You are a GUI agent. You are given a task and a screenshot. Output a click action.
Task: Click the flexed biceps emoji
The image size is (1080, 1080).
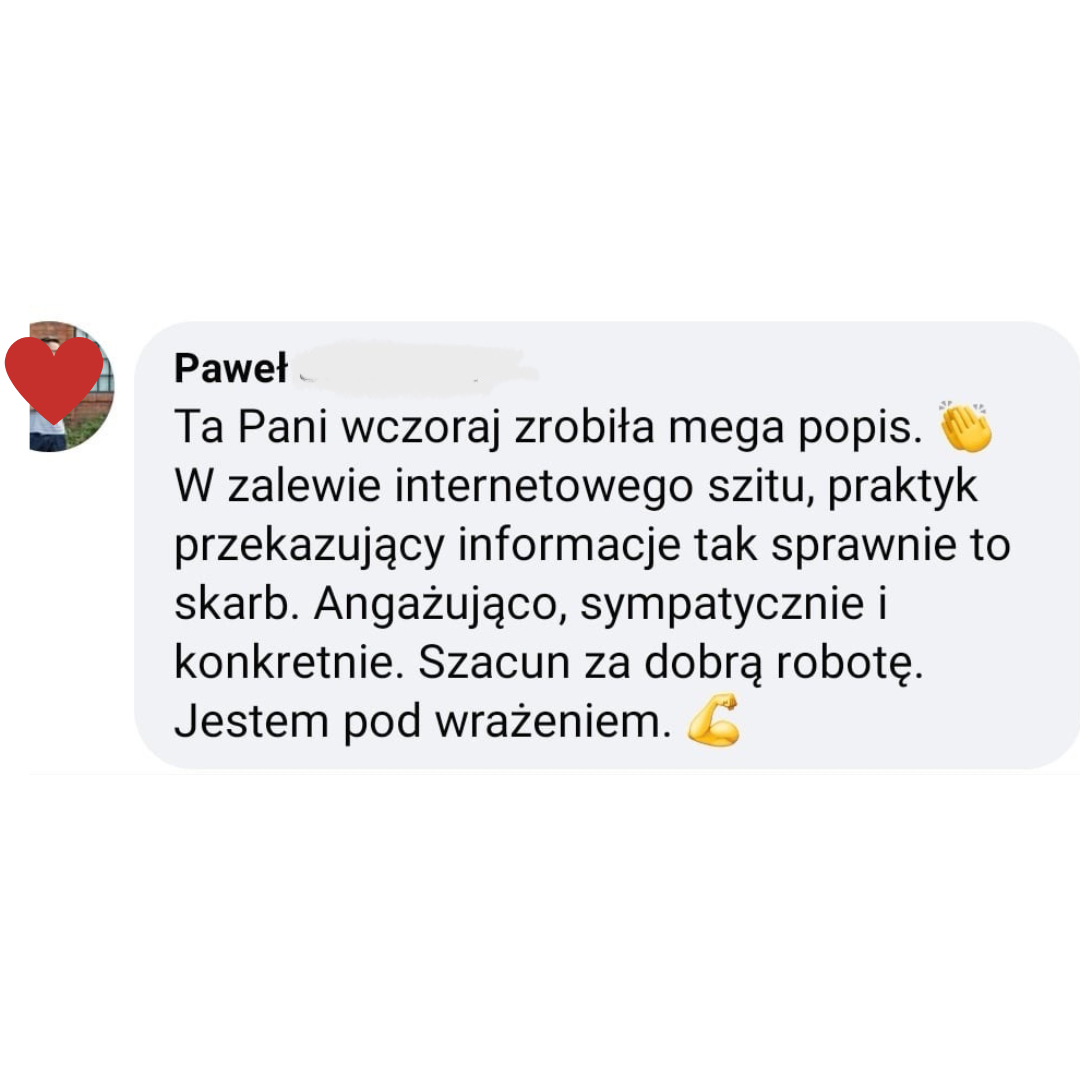(x=714, y=720)
